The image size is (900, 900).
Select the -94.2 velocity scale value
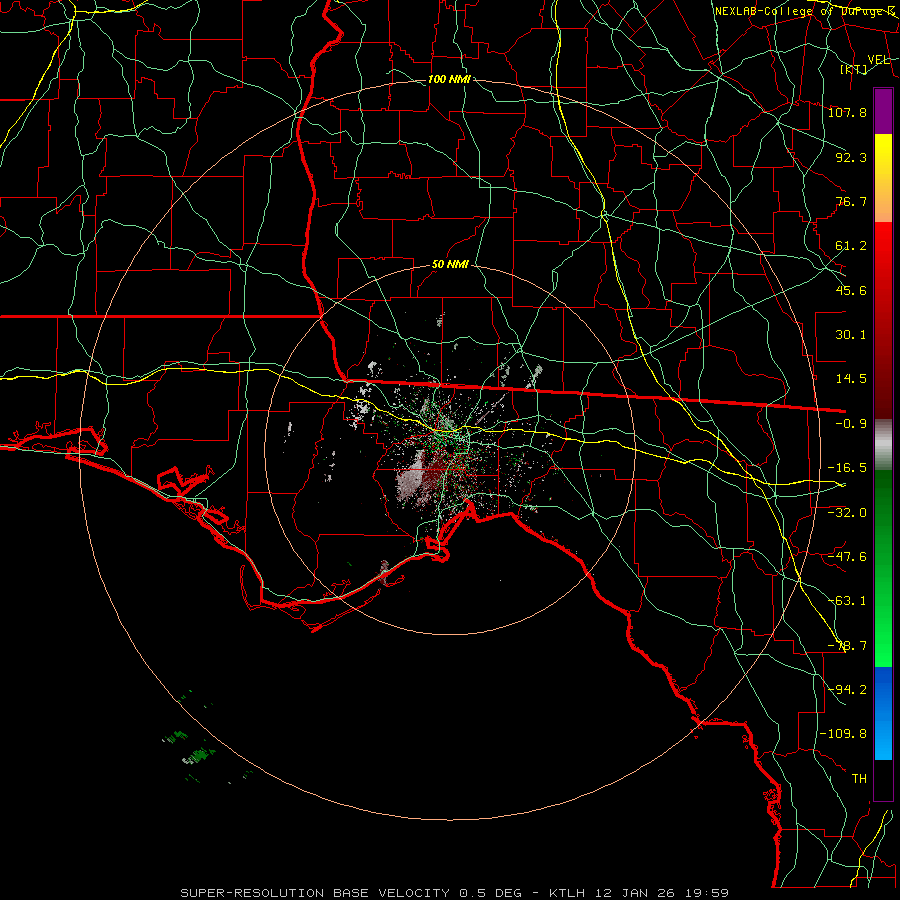(847, 690)
